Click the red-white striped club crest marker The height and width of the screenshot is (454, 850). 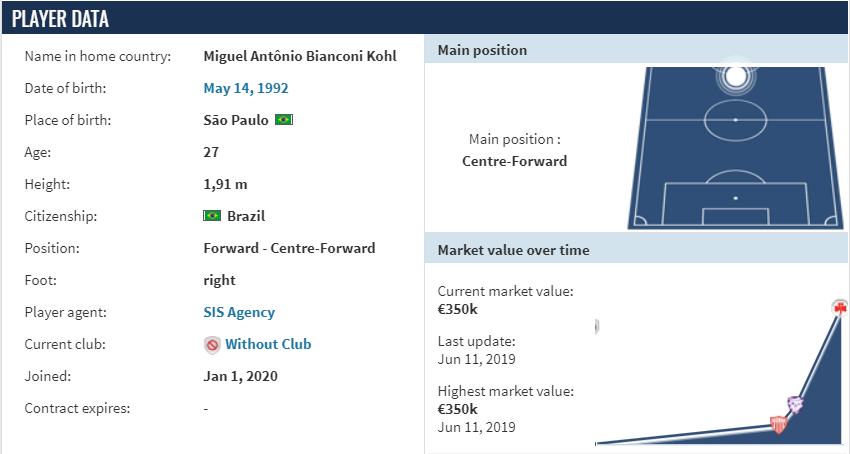tap(778, 424)
